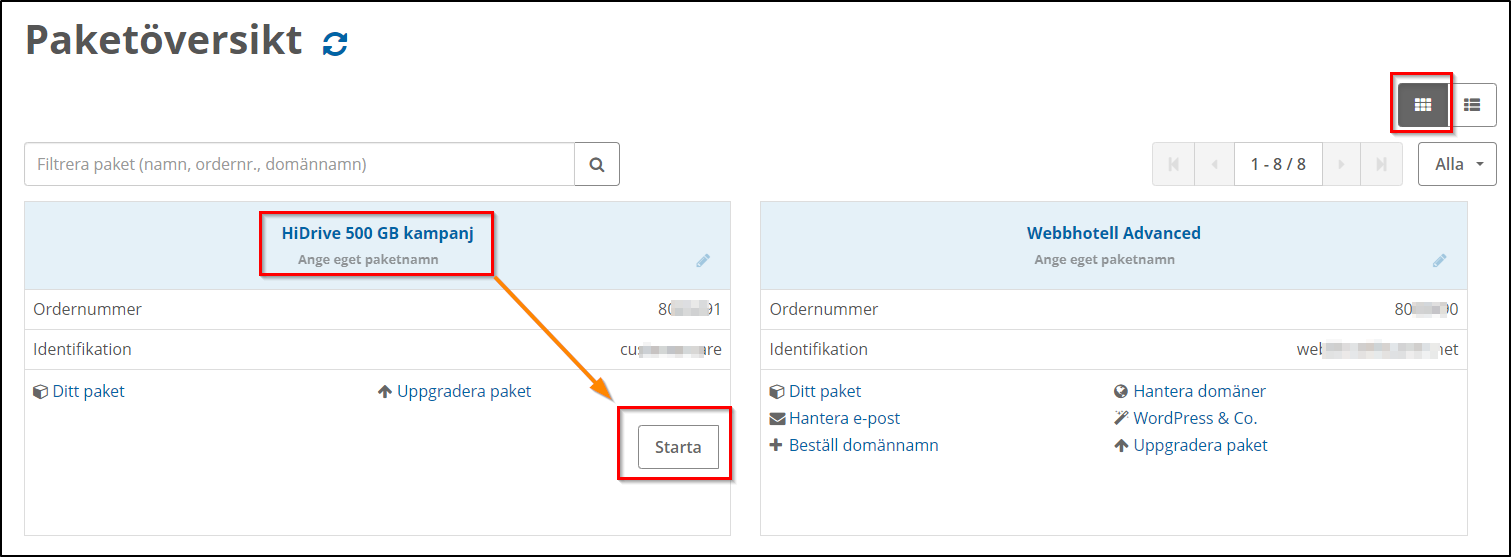Click Uppgradera paket under HiDrive
Screen dimensions: 1511x557
[x=464, y=391]
